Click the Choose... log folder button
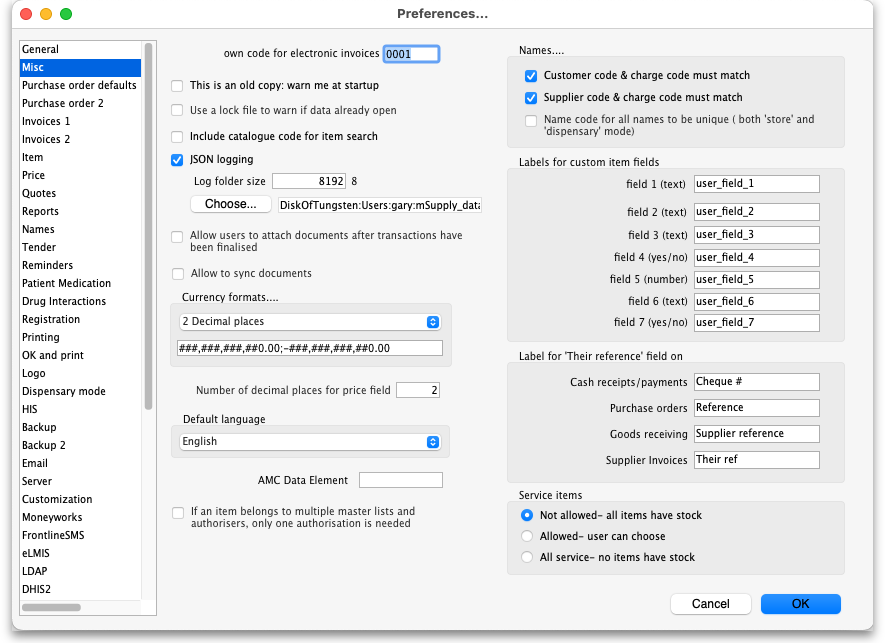Screen dimensions: 885x643 pyautogui.click(x=231, y=204)
